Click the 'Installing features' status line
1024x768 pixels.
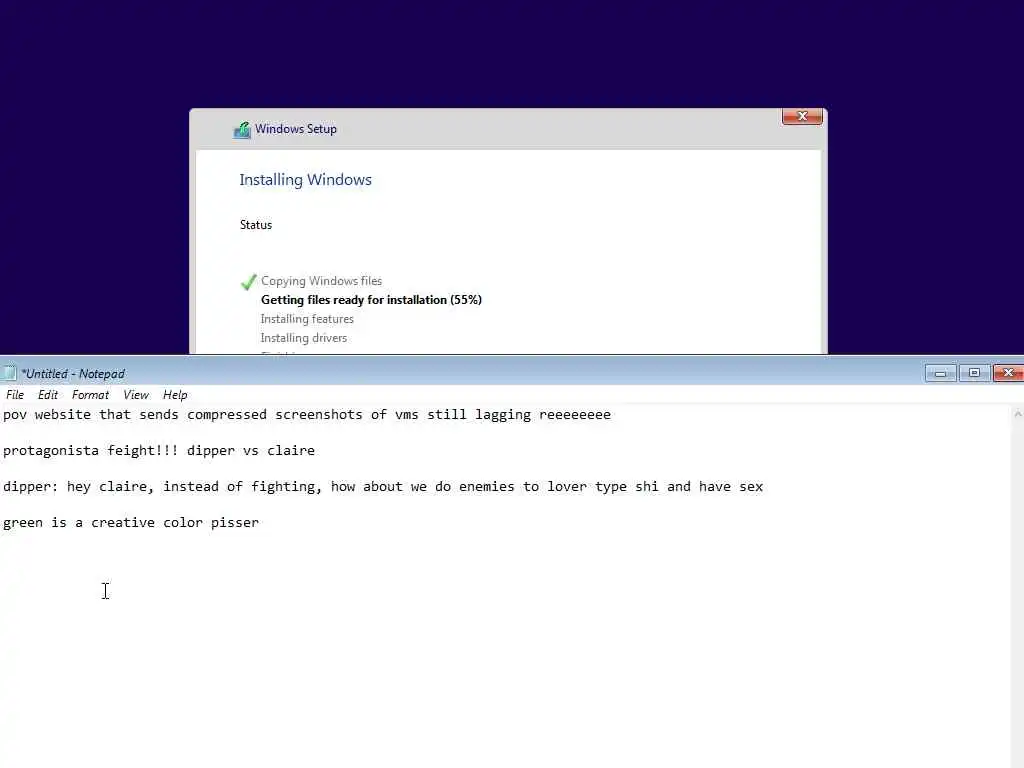coord(307,319)
